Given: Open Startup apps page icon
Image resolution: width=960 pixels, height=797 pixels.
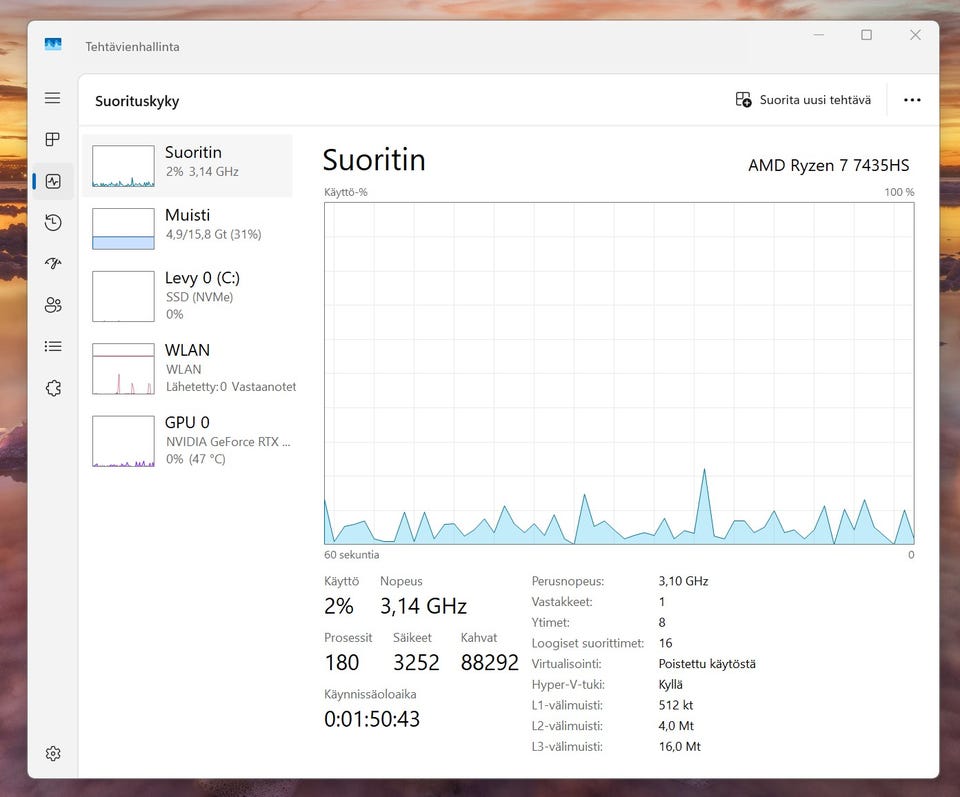Looking at the screenshot, I should point(53,263).
